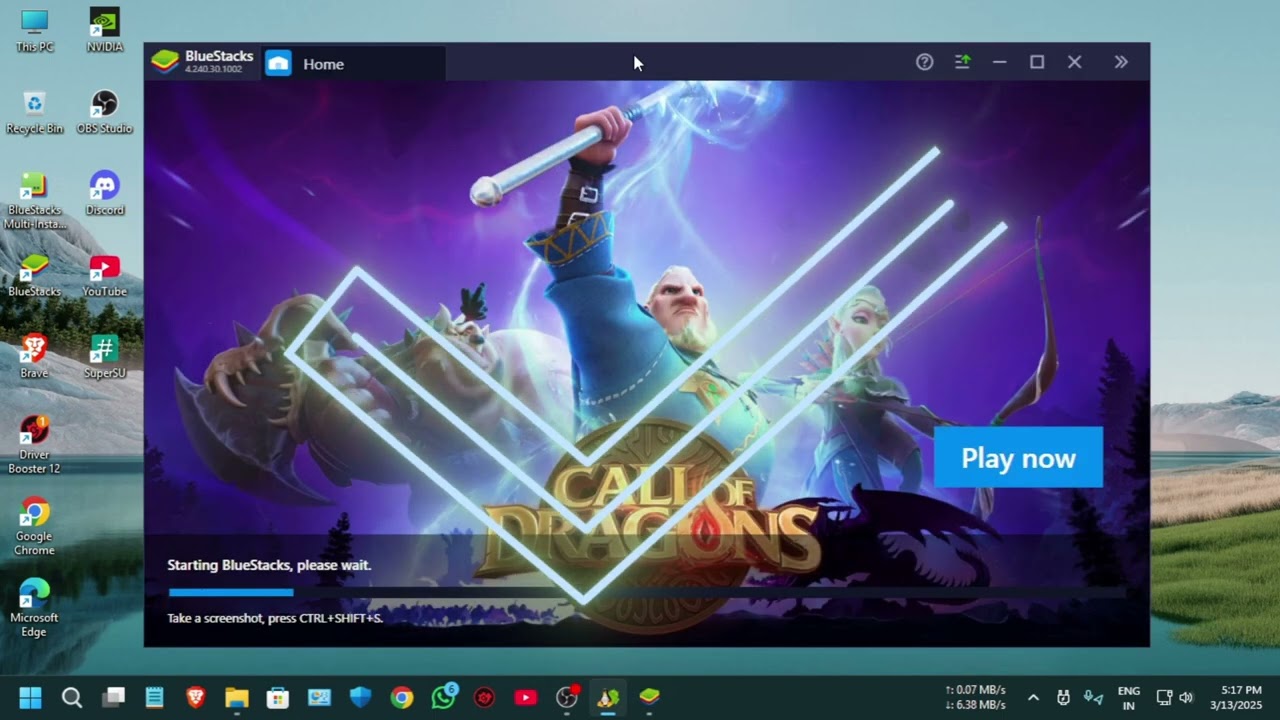Open Microsoft Store from the taskbar
1280x720 pixels.
coord(278,697)
